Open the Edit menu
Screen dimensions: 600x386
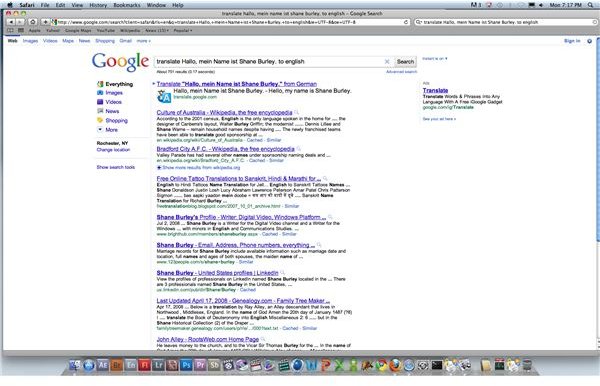(x=60, y=5)
